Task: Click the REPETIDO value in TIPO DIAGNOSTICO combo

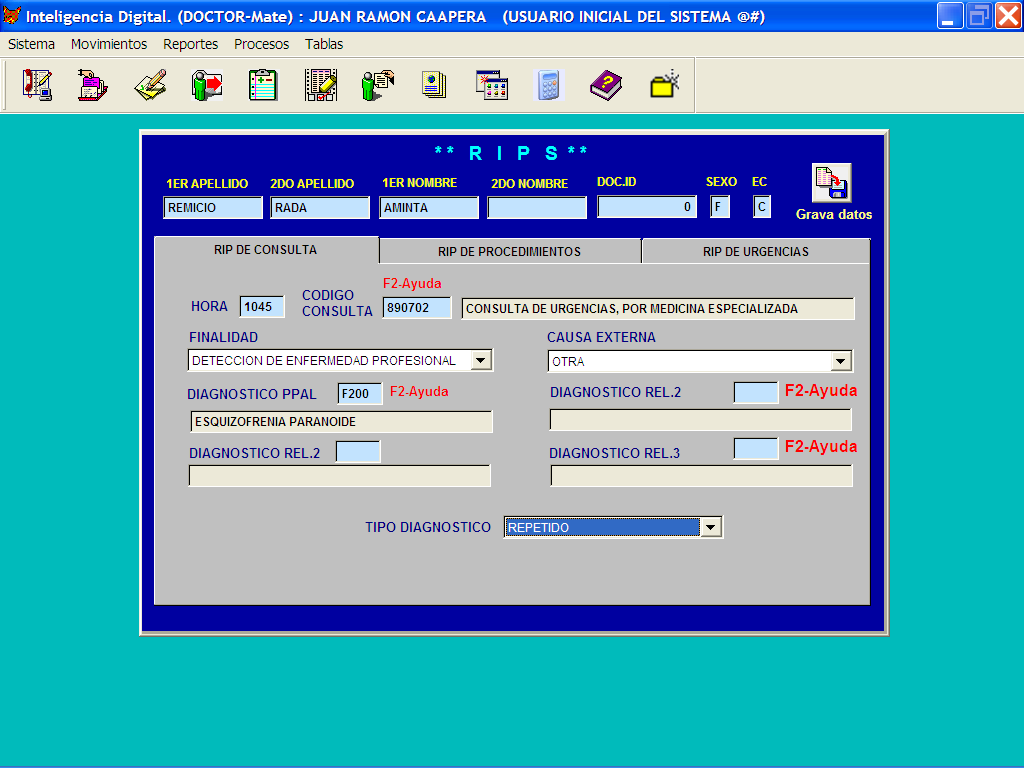Action: [x=602, y=527]
